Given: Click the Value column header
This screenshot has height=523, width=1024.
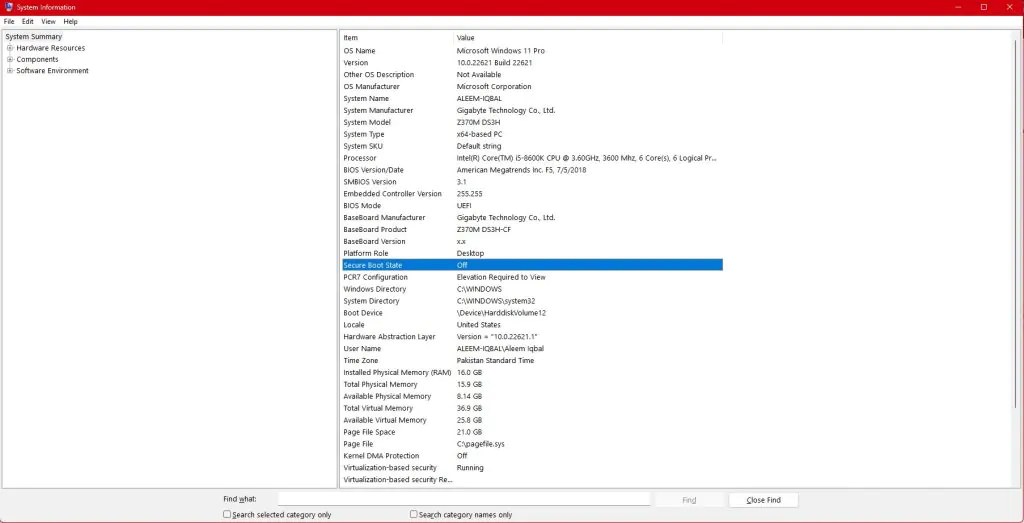Looking at the screenshot, I should [588, 38].
